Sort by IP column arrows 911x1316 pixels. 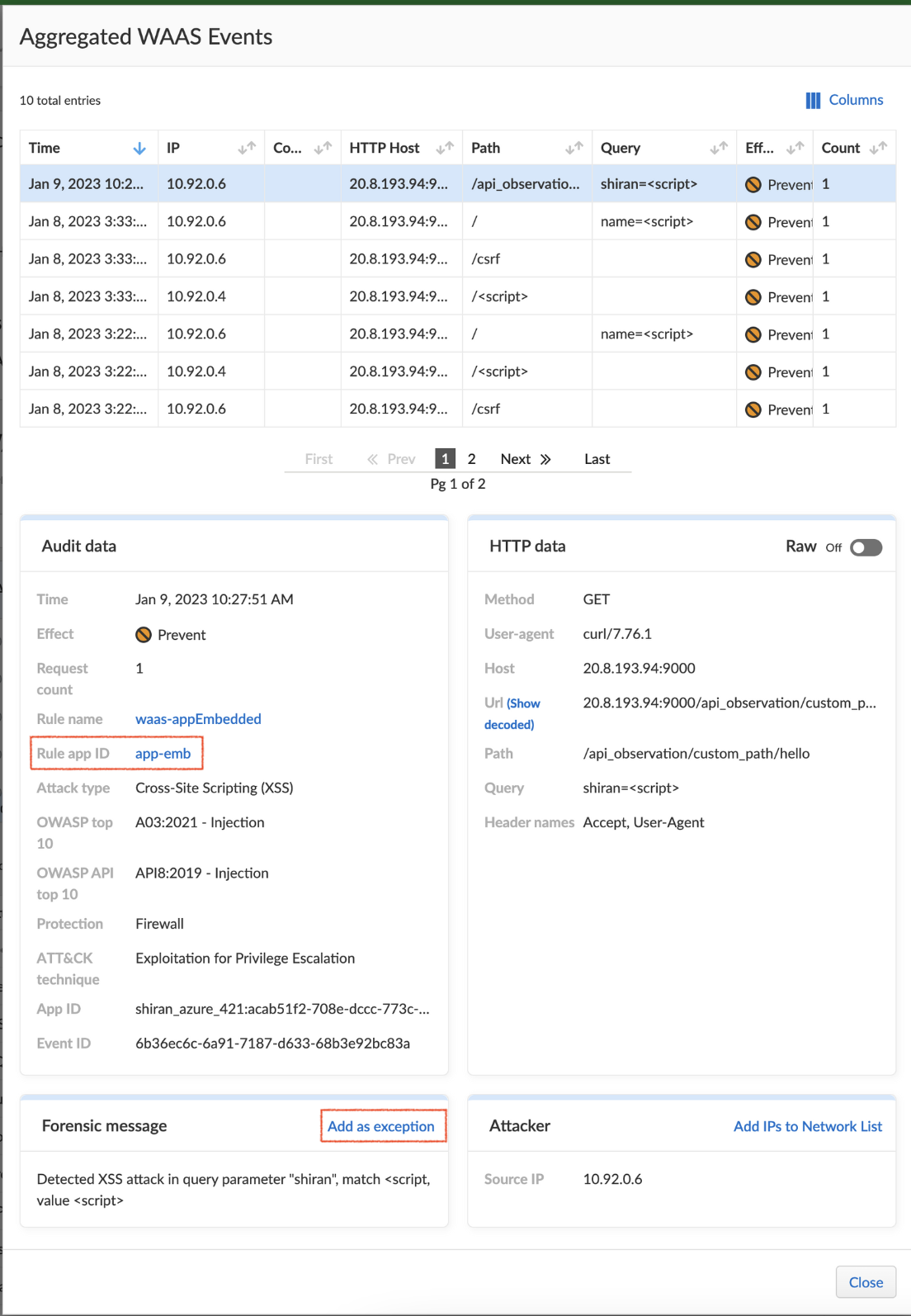[x=247, y=149]
